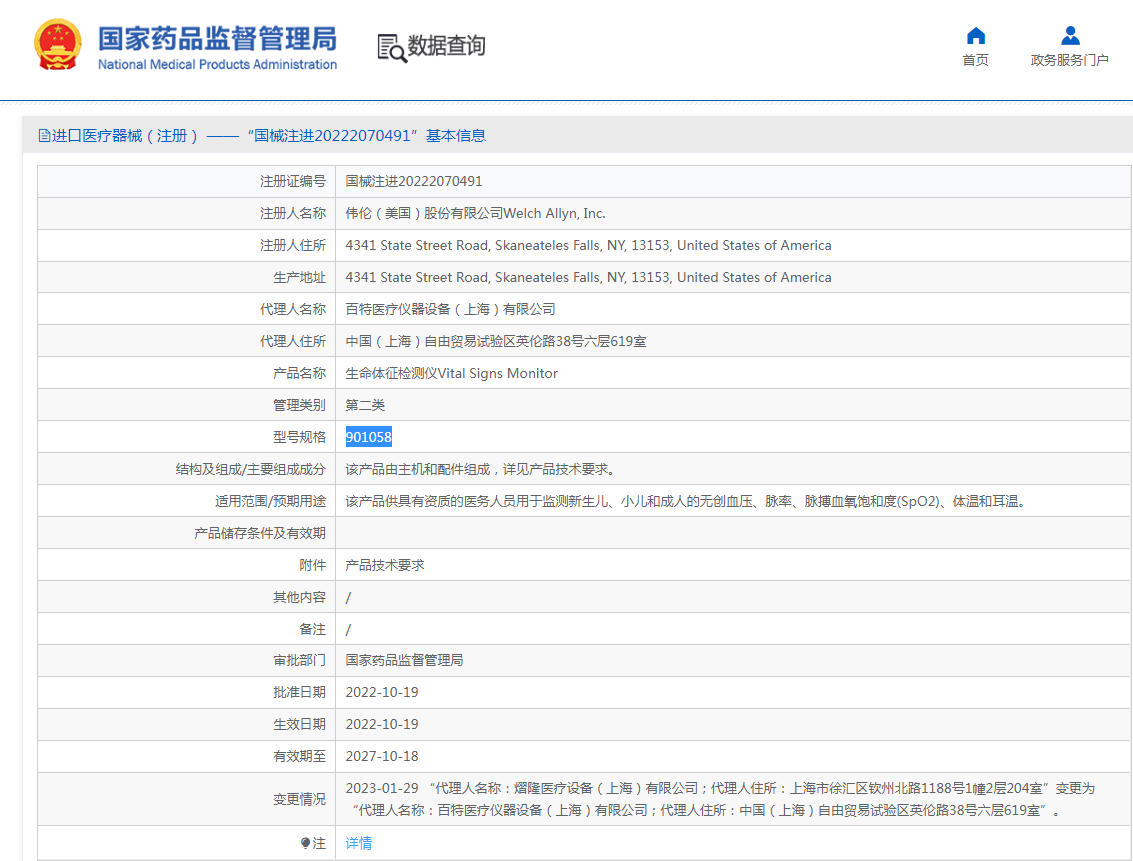
Task: Click the 变更情况 row label
Action: (x=299, y=799)
